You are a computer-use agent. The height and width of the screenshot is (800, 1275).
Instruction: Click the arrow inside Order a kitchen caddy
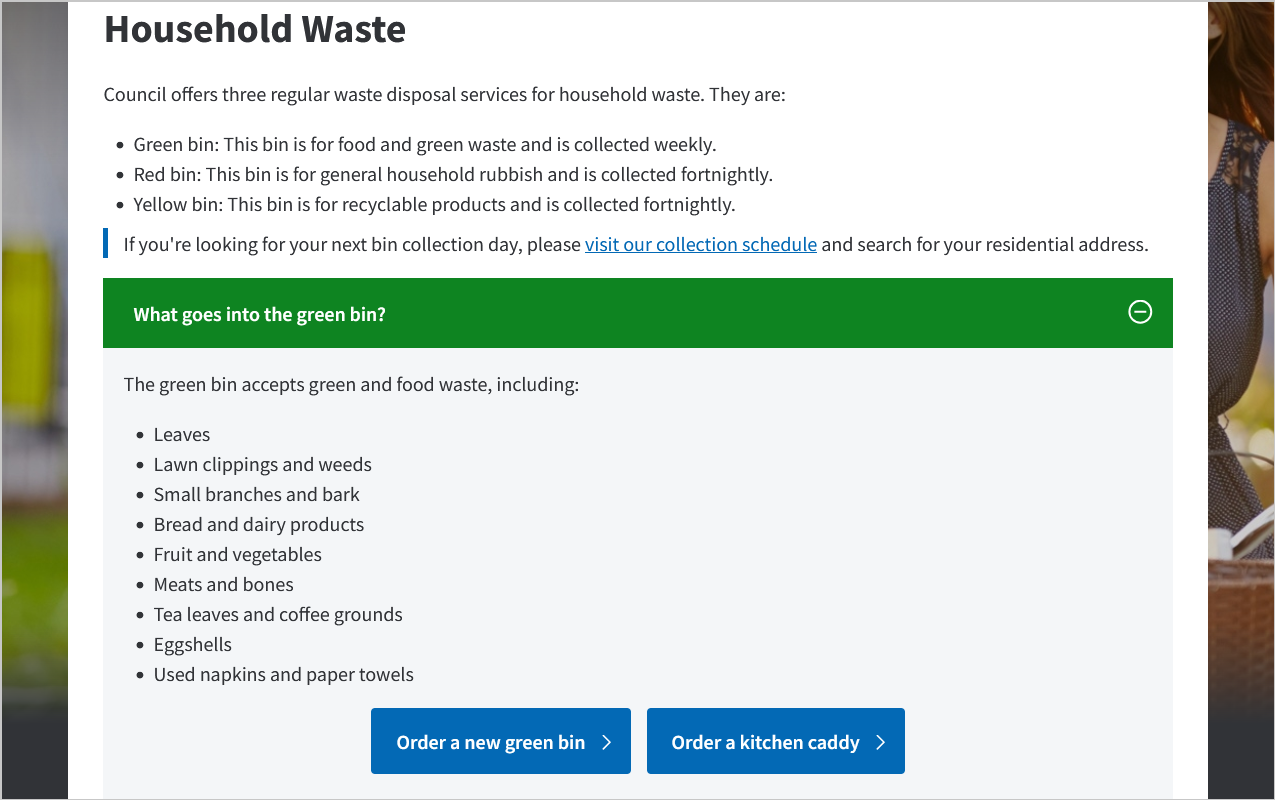coord(881,741)
